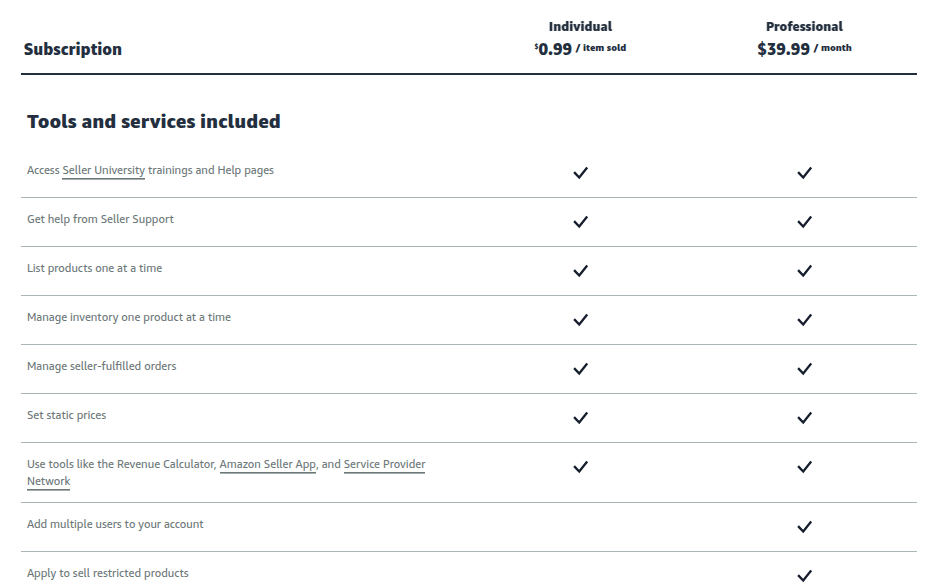Click 'List products one at a time' text
Viewport: 930px width, 587px height.
(94, 268)
